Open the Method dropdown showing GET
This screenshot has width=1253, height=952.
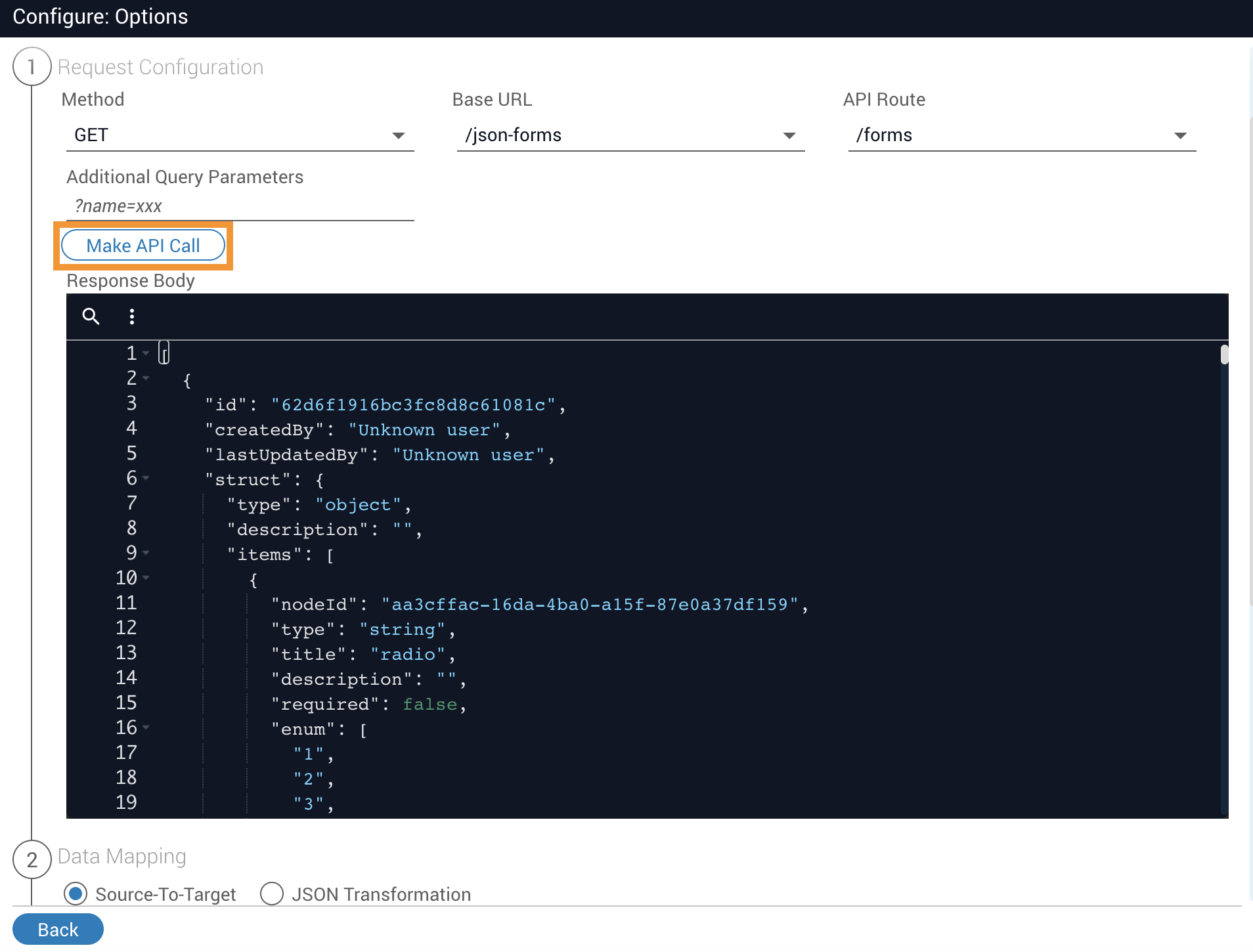(240, 135)
